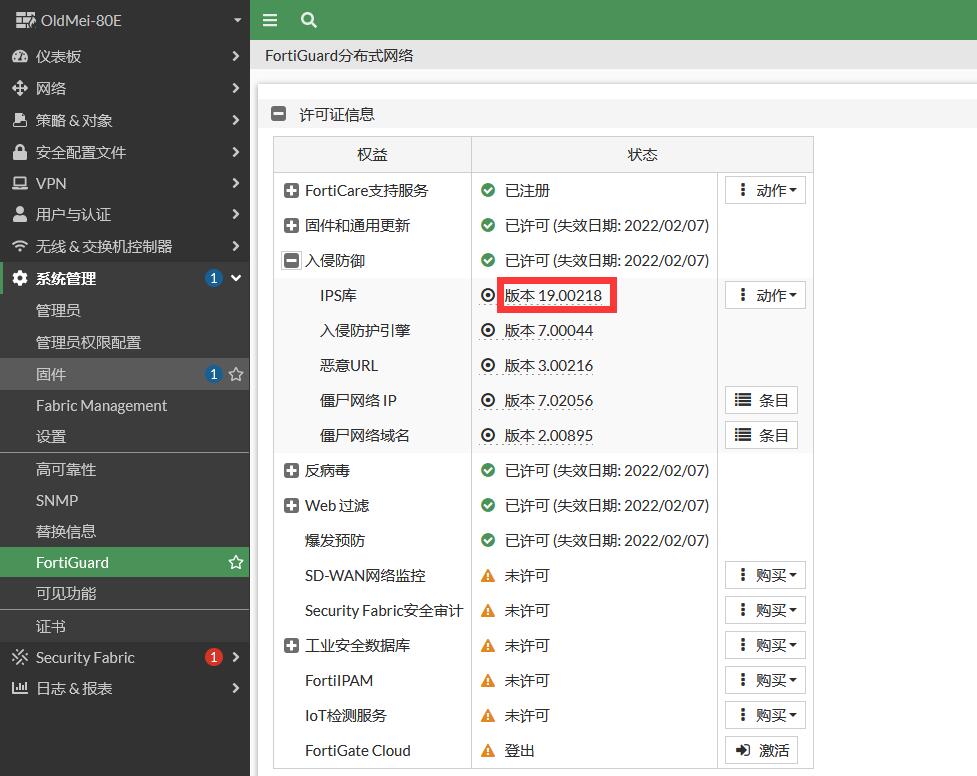Open 购买 dropdown for Security Fabric安全审计

pyautogui.click(x=765, y=610)
